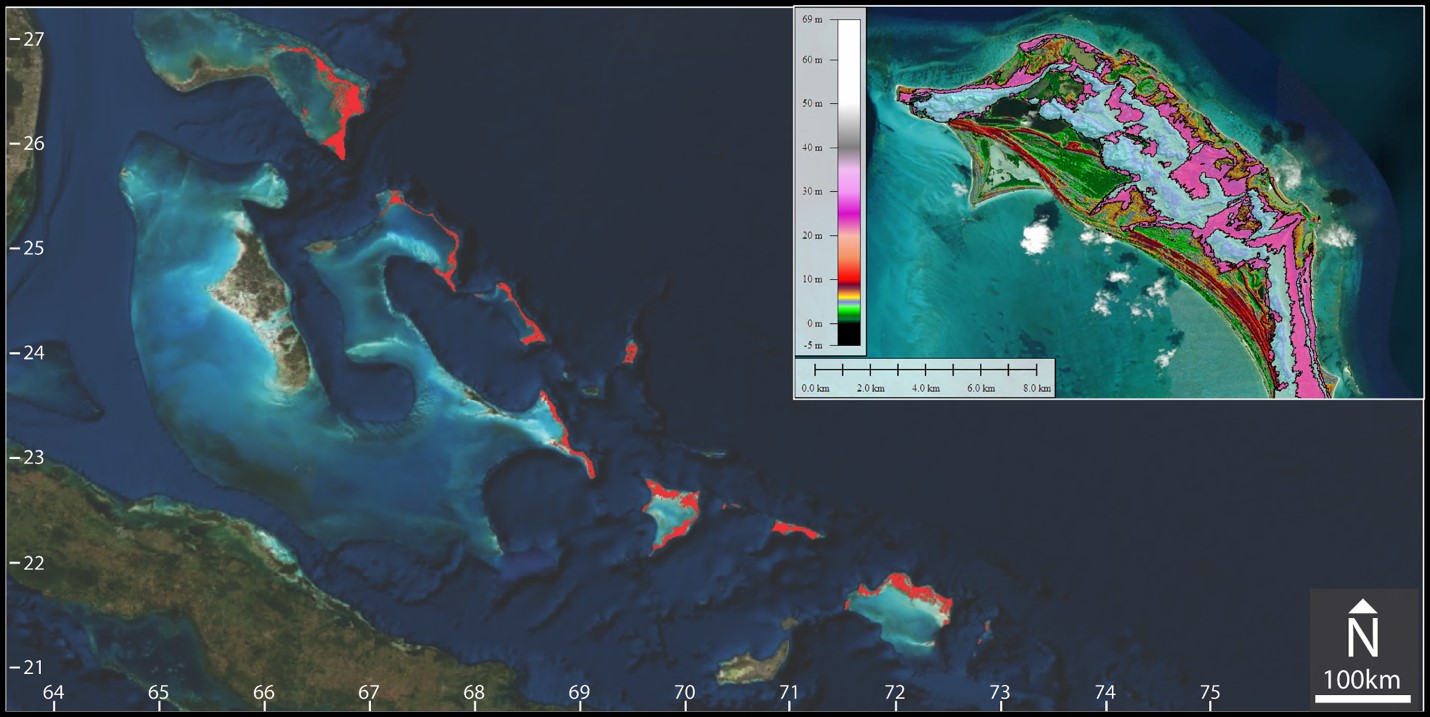Screen dimensions: 1430x717
Task: Select the 40 m legend label
Action: [812, 147]
